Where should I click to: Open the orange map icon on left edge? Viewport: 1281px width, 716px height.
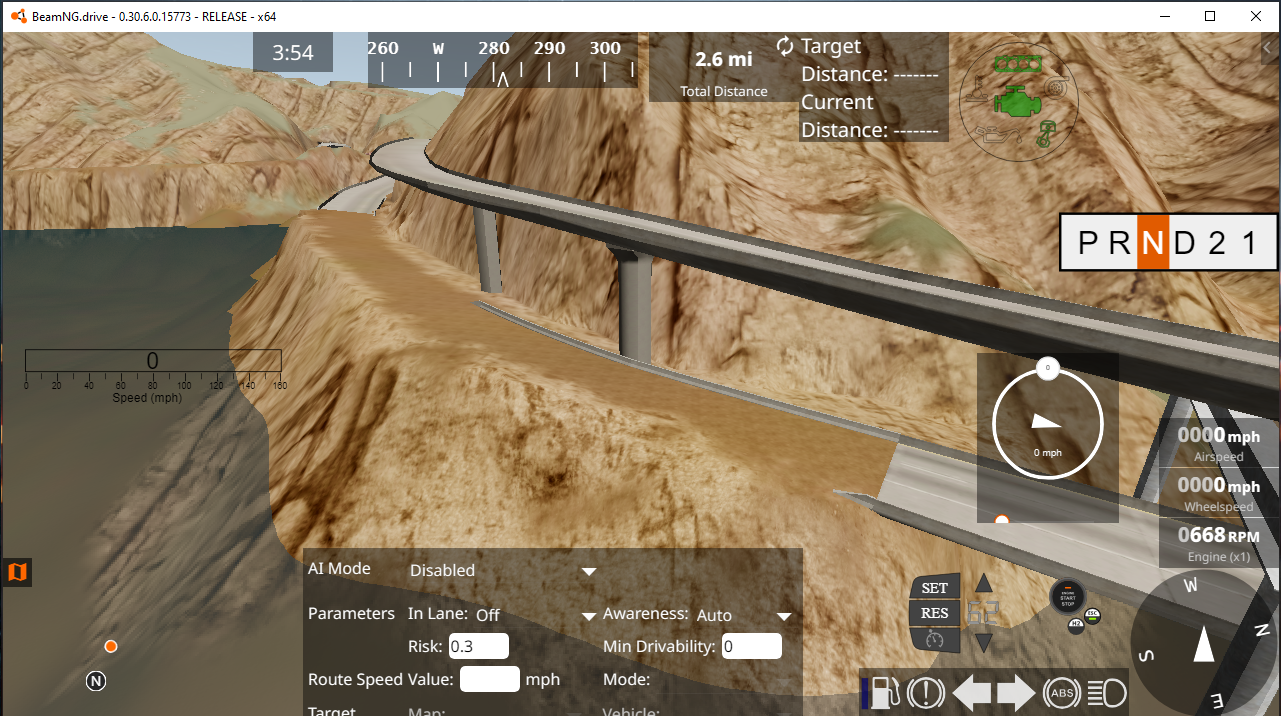(x=16, y=573)
